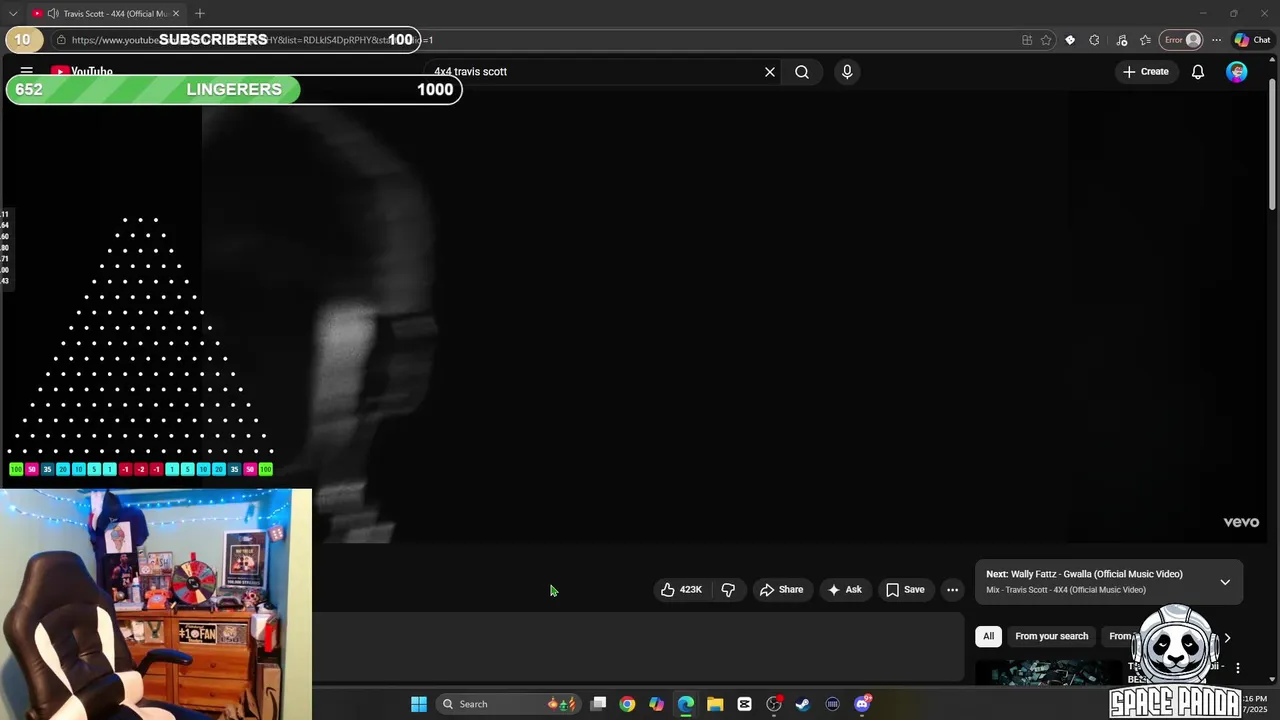Image resolution: width=1280 pixels, height=720 pixels.
Task: Expand the Next up playlist panel
Action: pyautogui.click(x=1225, y=582)
